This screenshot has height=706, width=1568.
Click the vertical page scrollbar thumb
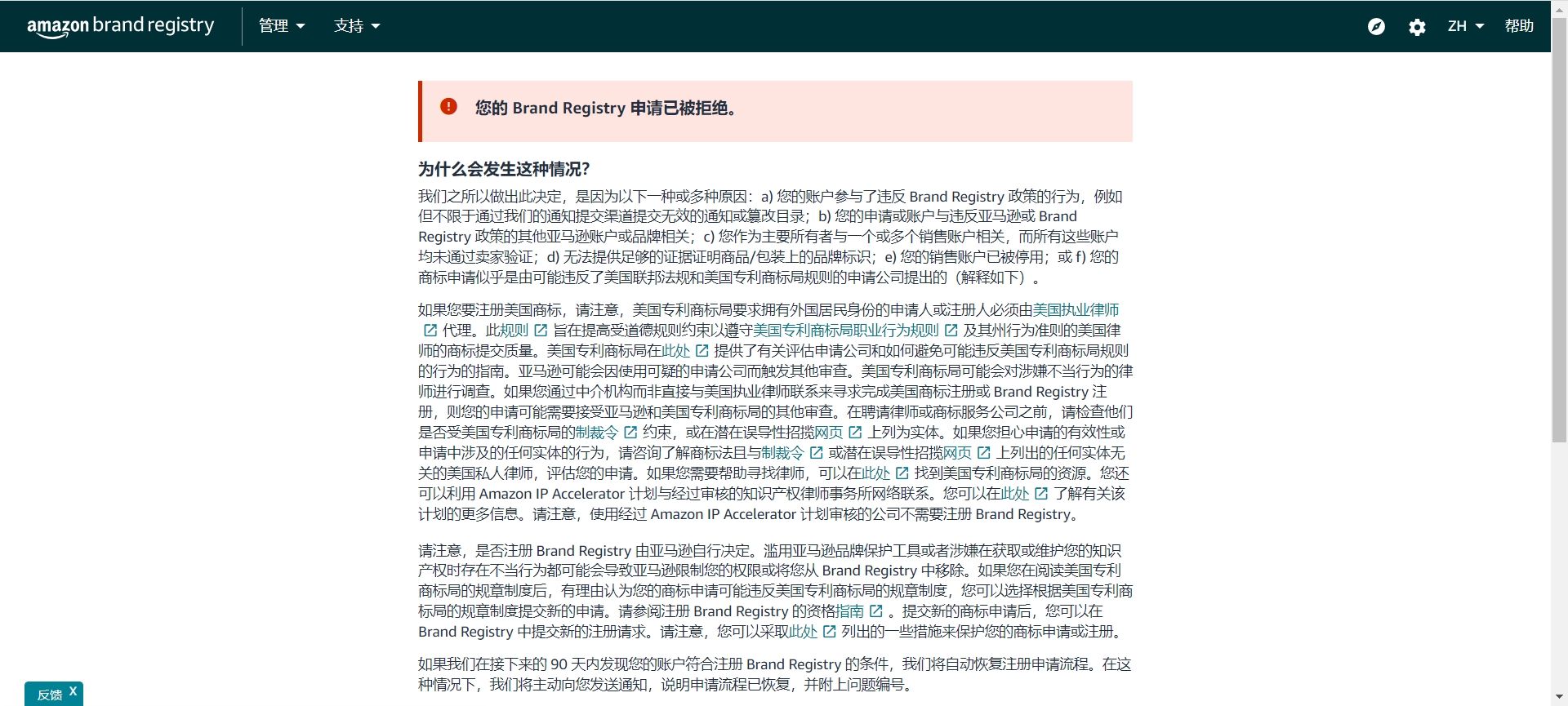coord(1559,230)
